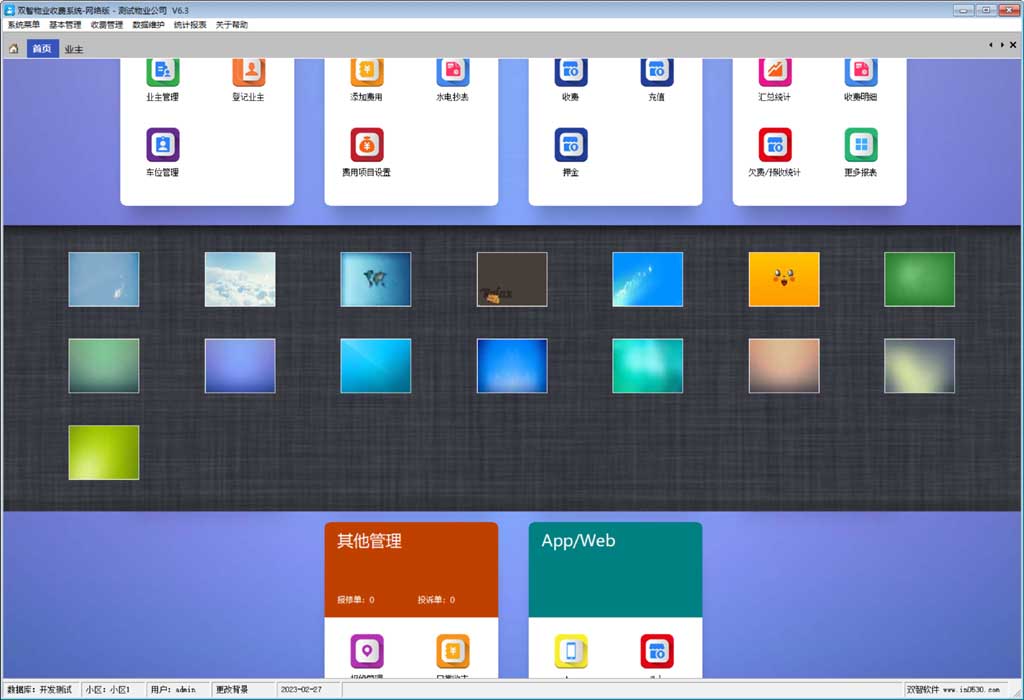Image resolution: width=1024 pixels, height=700 pixels.
Task: Open the 业主管理 owner management icon
Action: pyautogui.click(x=163, y=72)
